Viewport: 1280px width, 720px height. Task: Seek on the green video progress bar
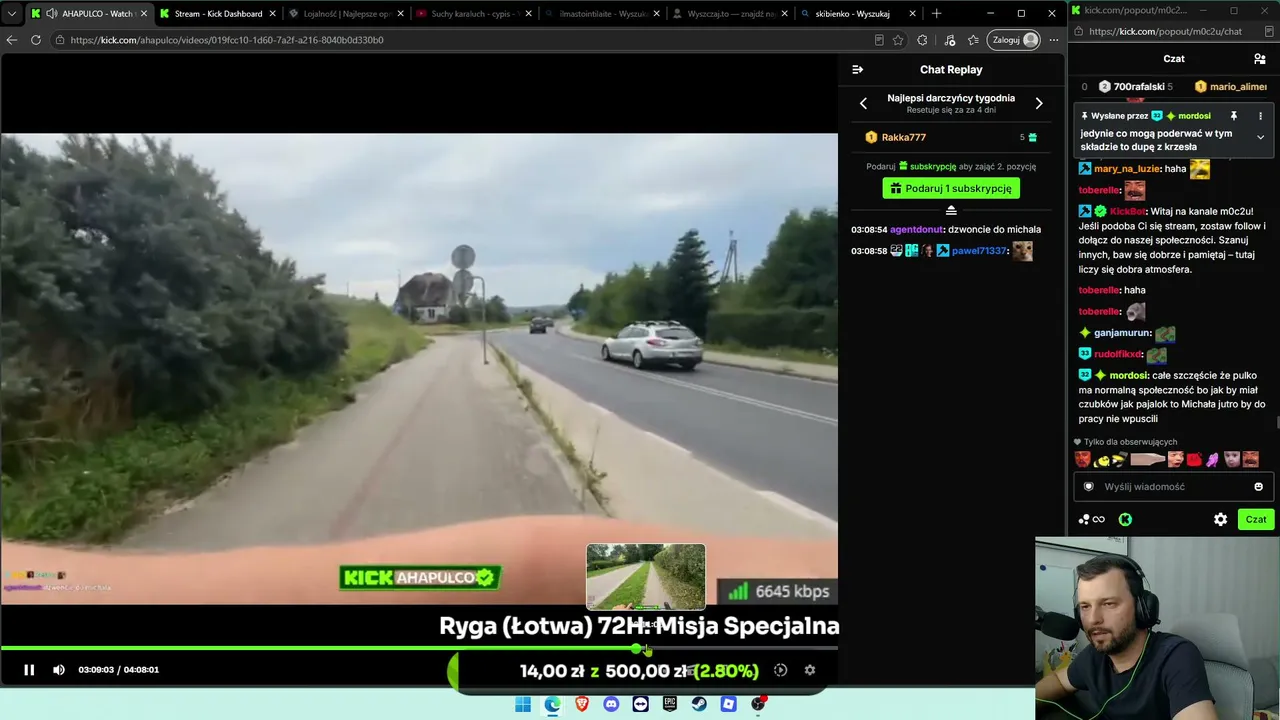[419, 648]
